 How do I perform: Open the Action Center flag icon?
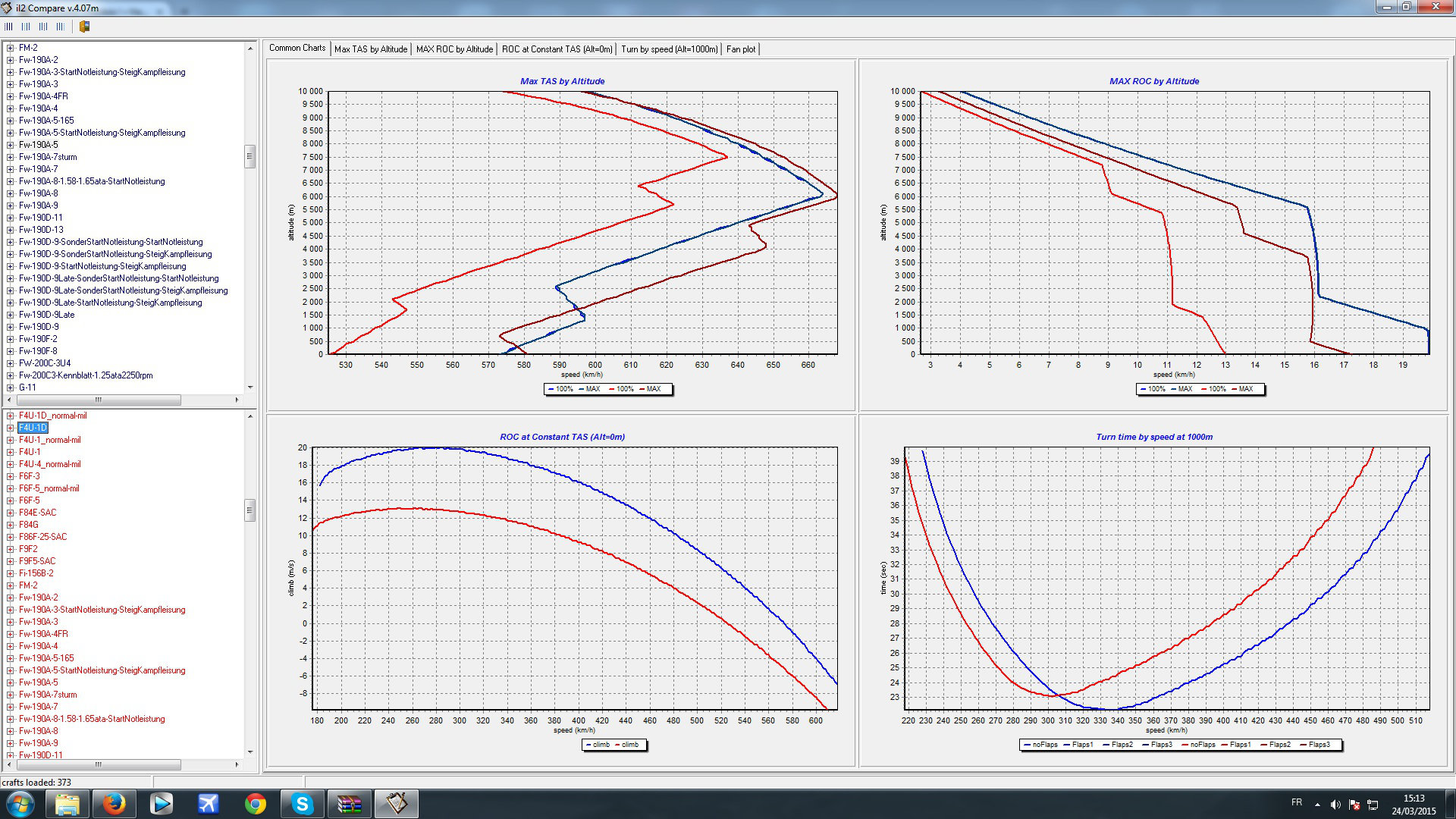tap(1354, 805)
